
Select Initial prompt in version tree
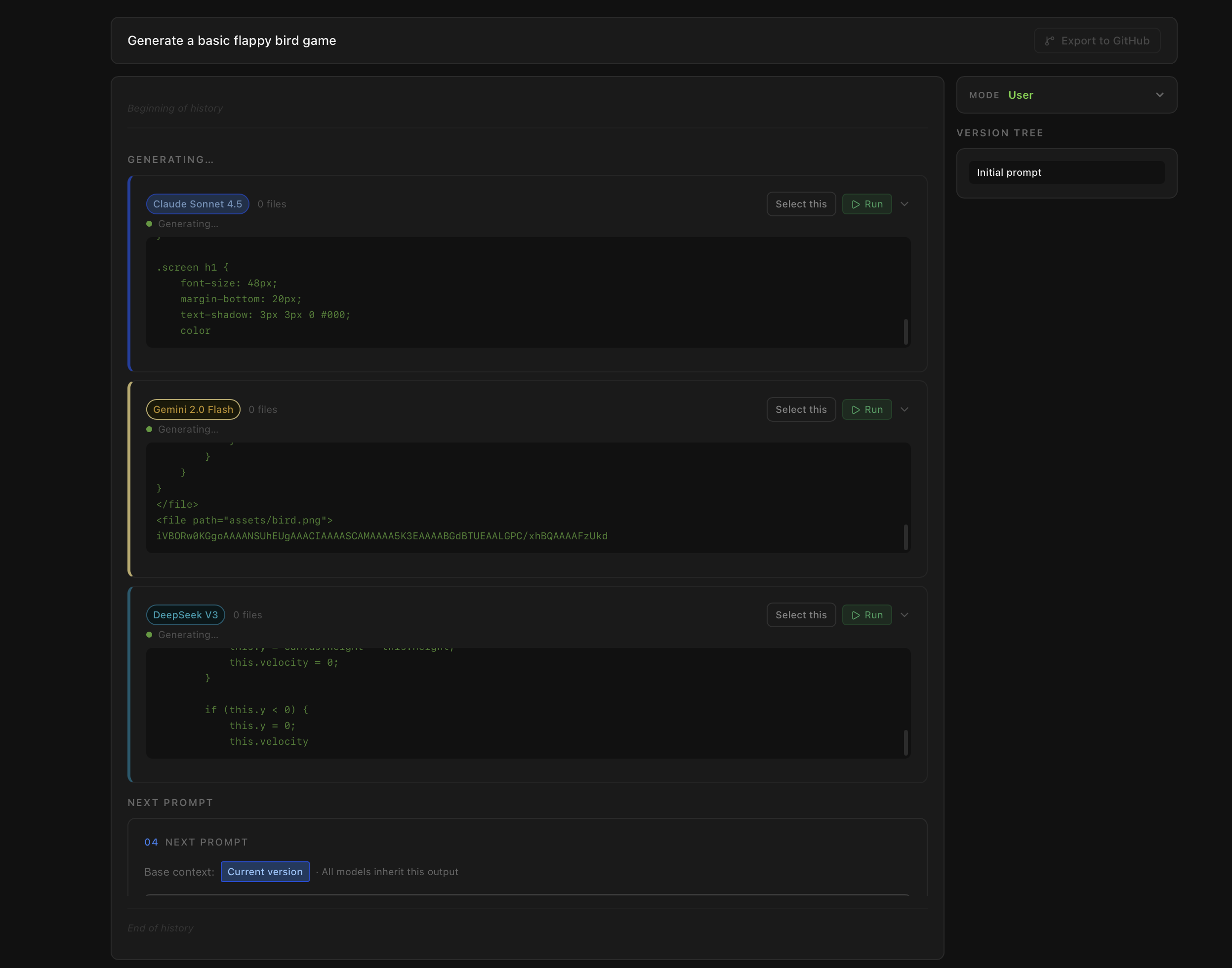pos(1066,172)
